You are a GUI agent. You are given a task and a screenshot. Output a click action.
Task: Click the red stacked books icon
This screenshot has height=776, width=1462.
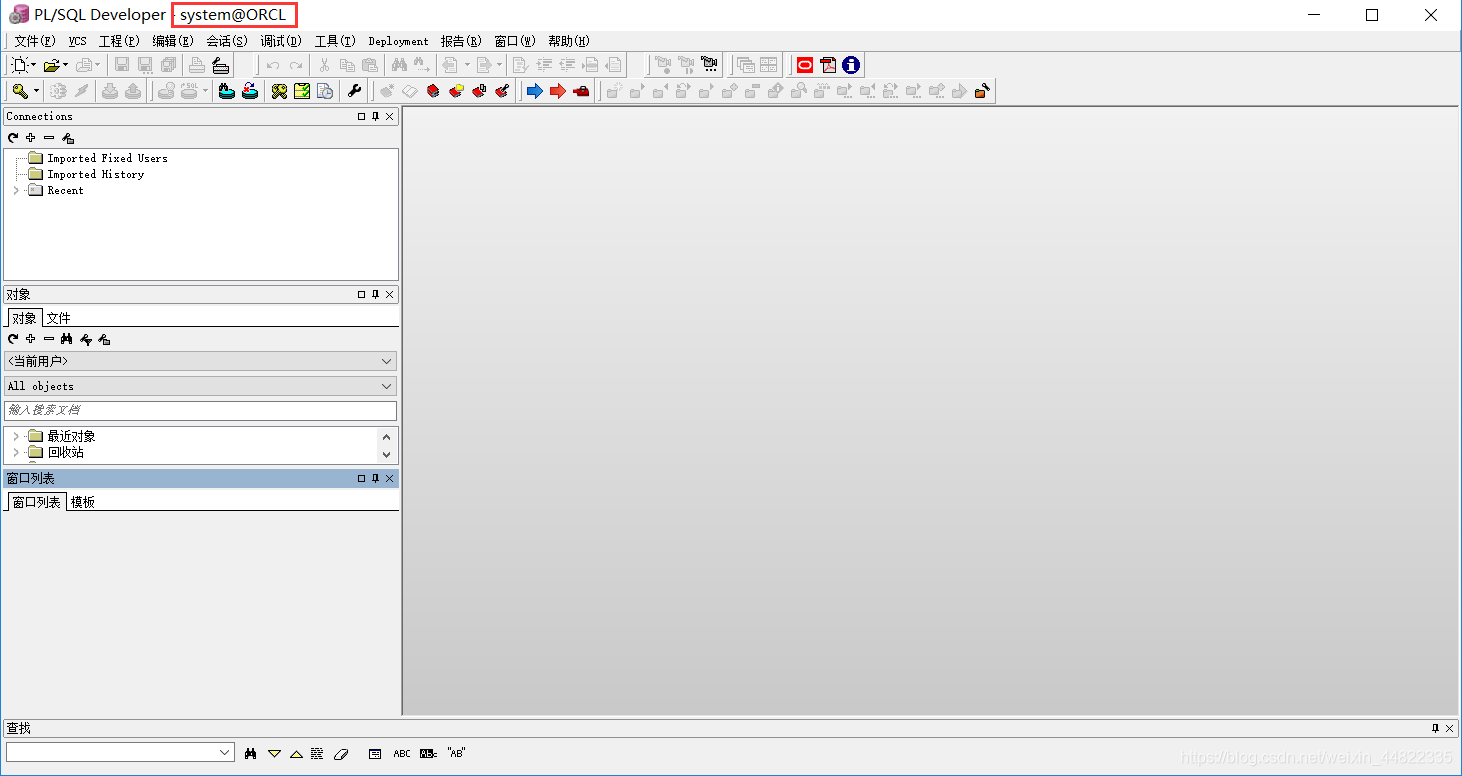click(x=433, y=91)
